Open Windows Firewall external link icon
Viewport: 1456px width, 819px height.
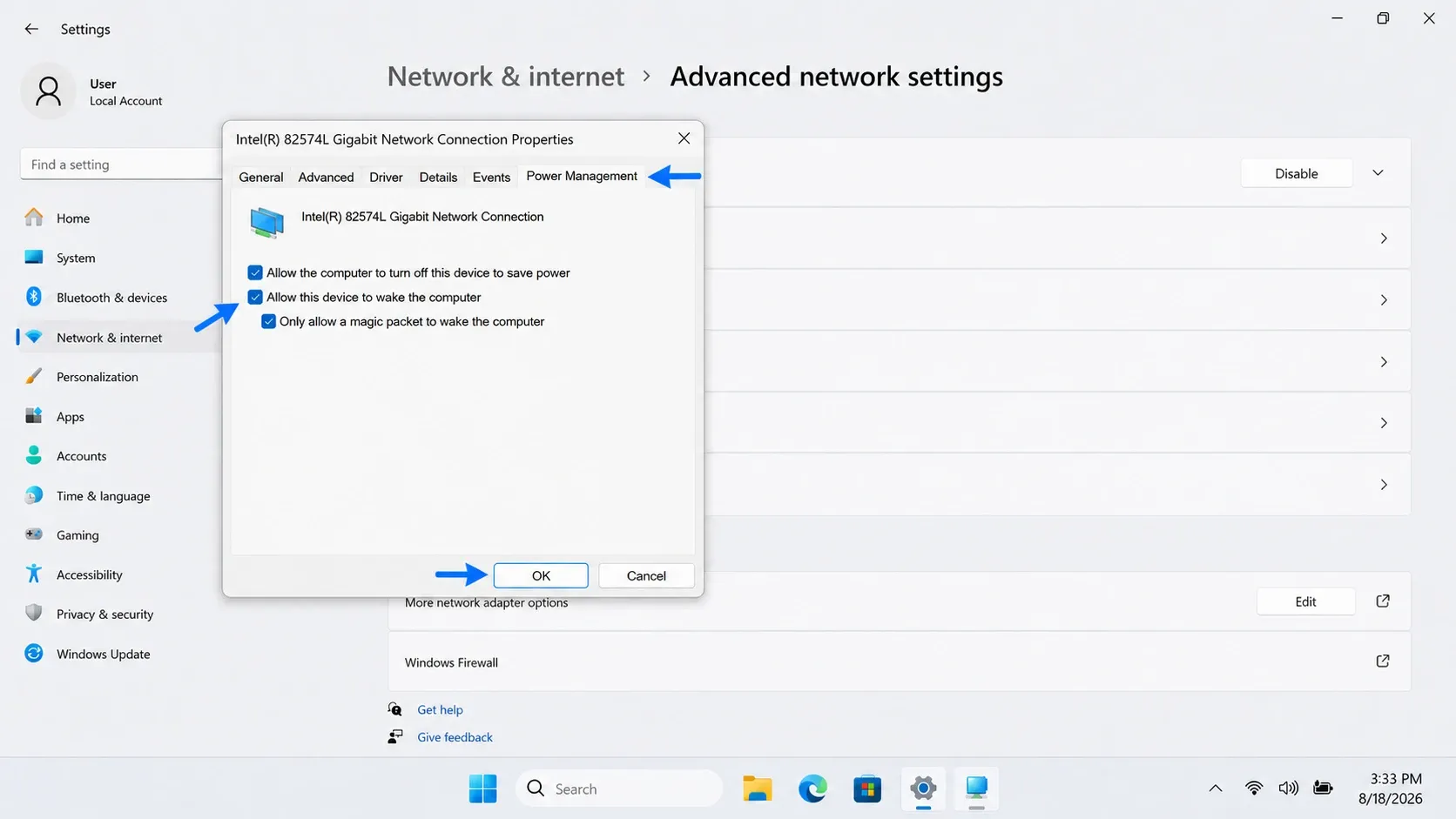coord(1382,661)
